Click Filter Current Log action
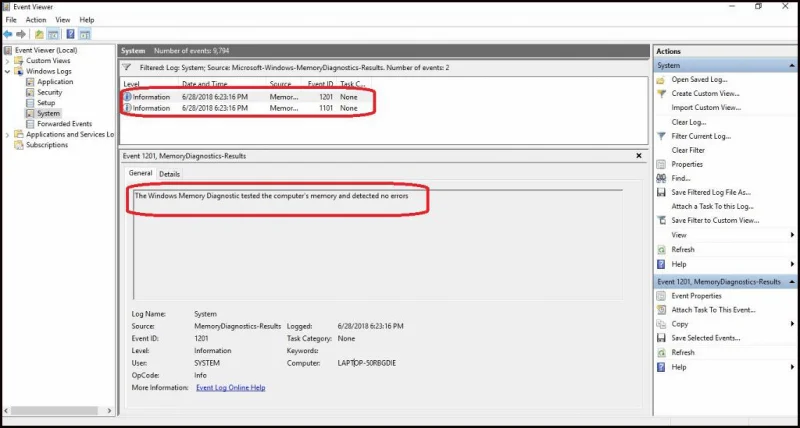The image size is (800, 428). pos(701,136)
